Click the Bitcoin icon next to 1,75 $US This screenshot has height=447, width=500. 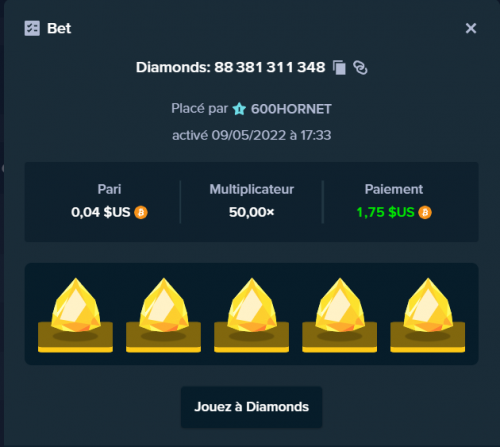point(425,212)
